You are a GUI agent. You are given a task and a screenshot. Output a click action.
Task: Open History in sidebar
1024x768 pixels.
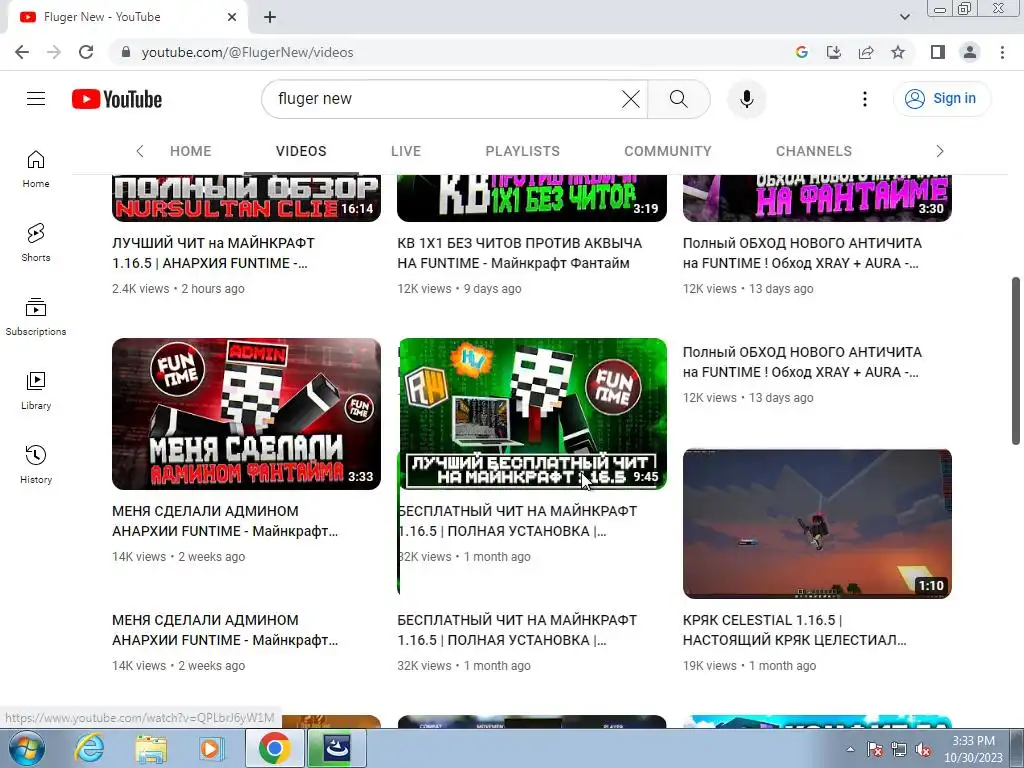pyautogui.click(x=36, y=464)
